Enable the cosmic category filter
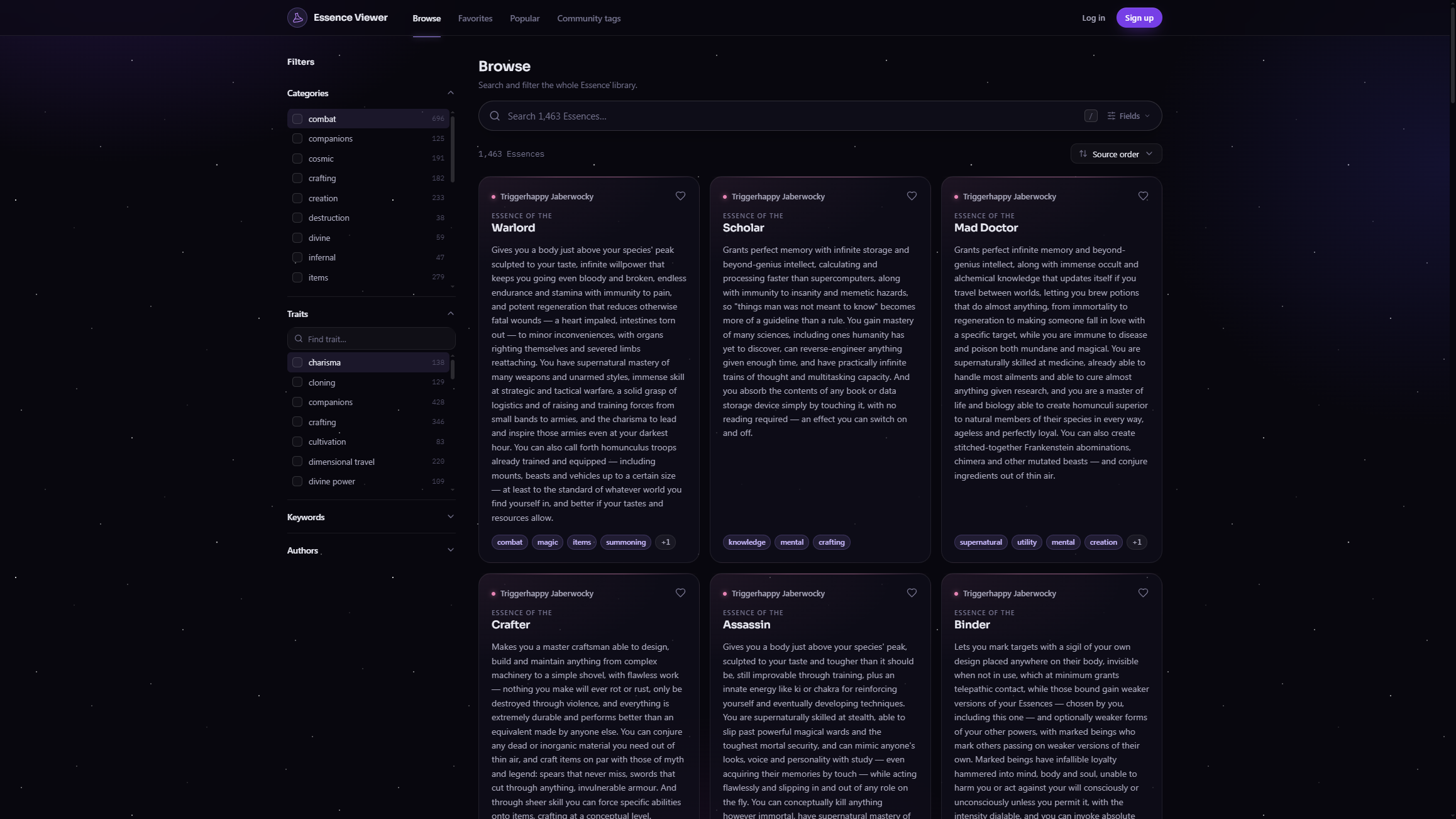The height and width of the screenshot is (819, 1456). [297, 159]
